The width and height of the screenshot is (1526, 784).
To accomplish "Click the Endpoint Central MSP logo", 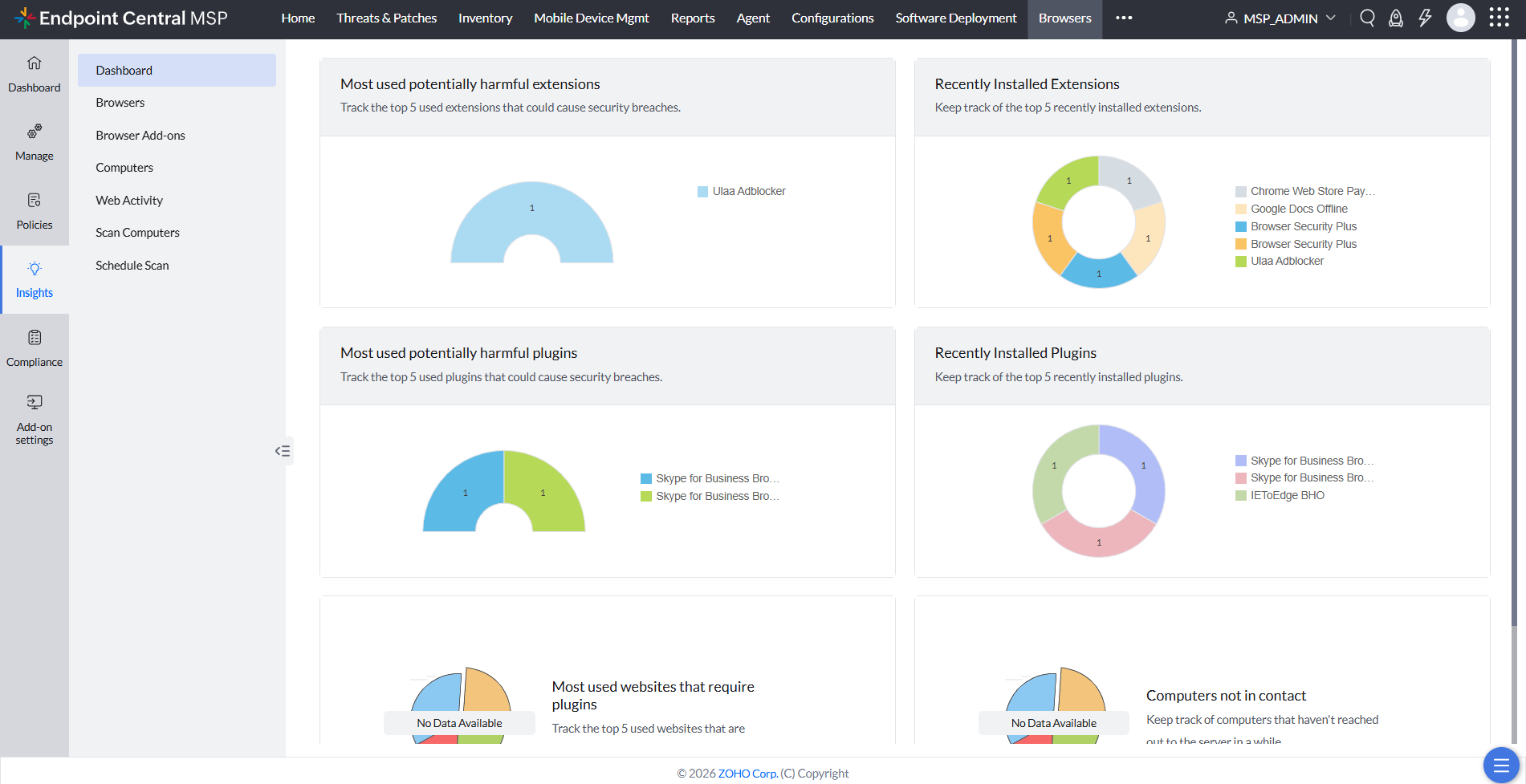I will (121, 18).
